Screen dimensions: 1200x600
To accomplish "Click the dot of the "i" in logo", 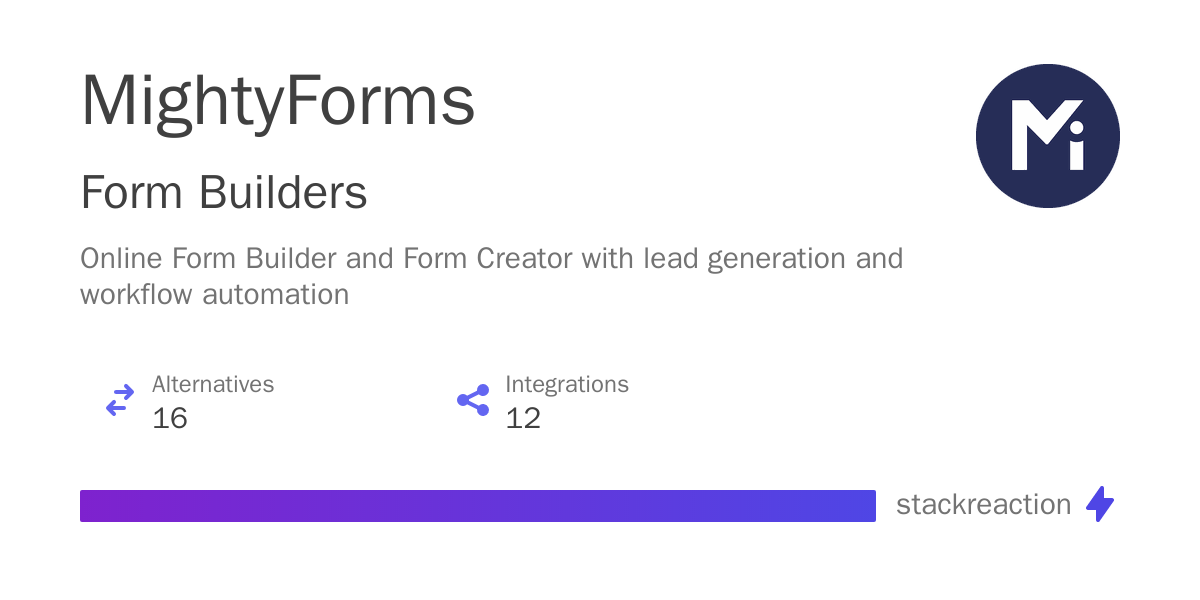I will [x=1074, y=128].
